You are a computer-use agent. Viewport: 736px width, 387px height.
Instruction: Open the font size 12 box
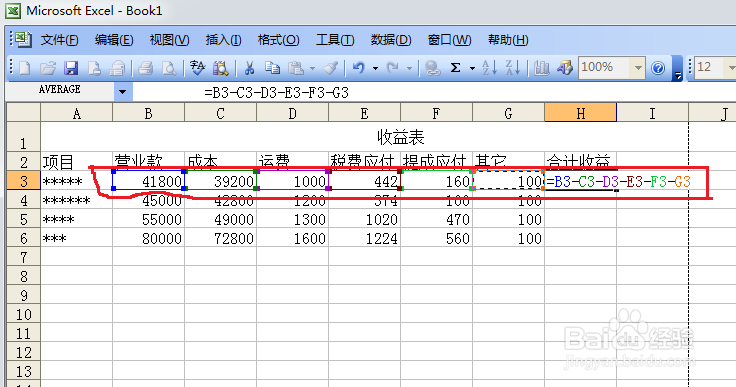pyautogui.click(x=715, y=68)
